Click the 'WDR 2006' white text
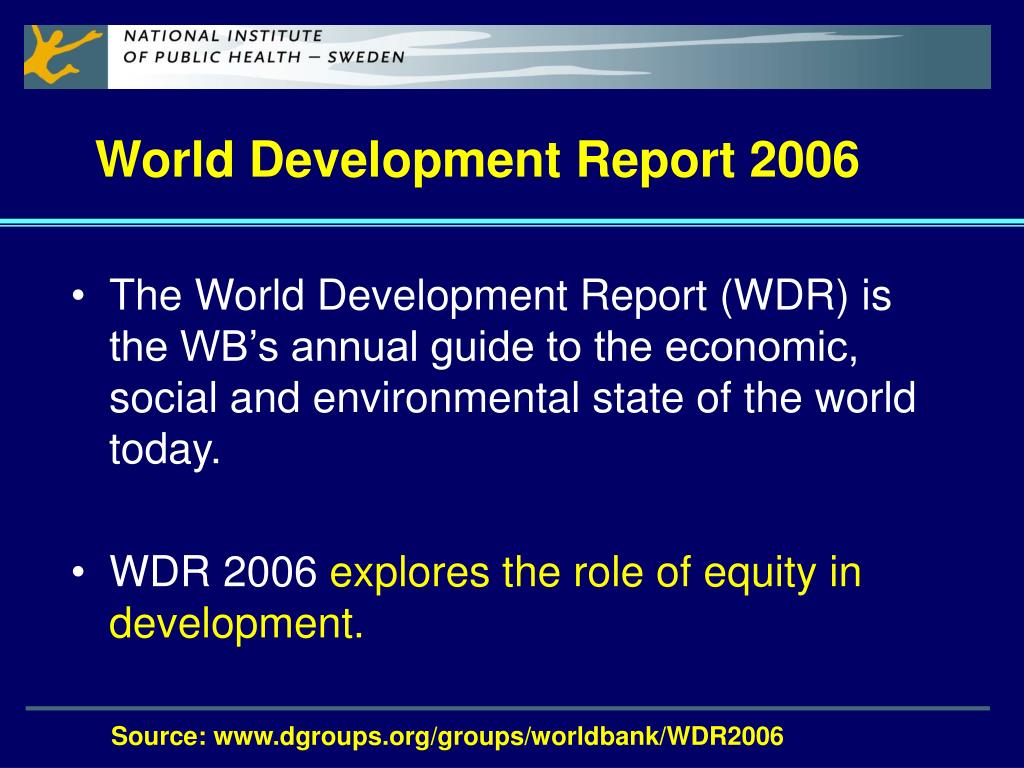This screenshot has width=1024, height=768. [214, 572]
